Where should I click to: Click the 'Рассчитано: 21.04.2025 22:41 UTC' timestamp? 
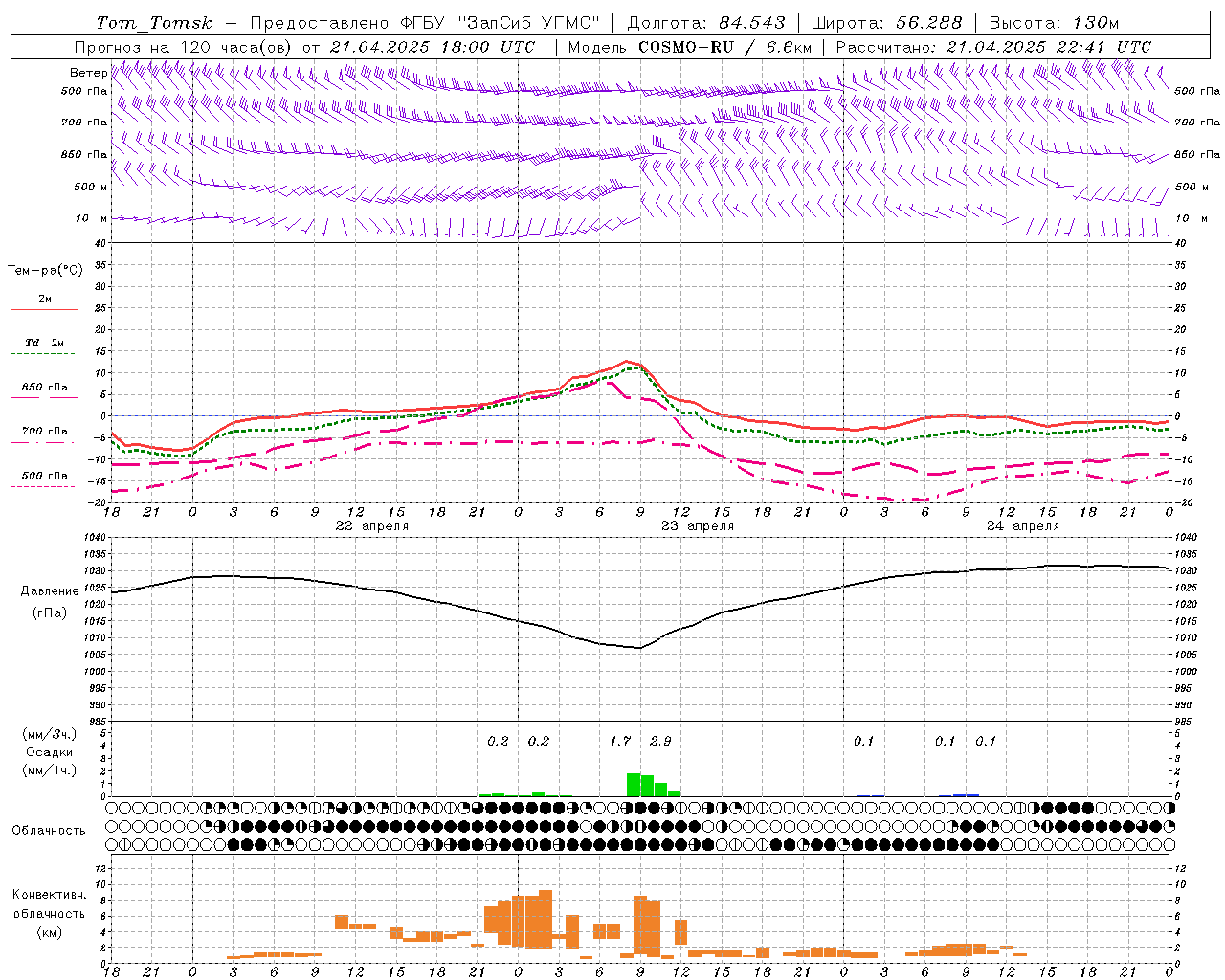click(993, 47)
